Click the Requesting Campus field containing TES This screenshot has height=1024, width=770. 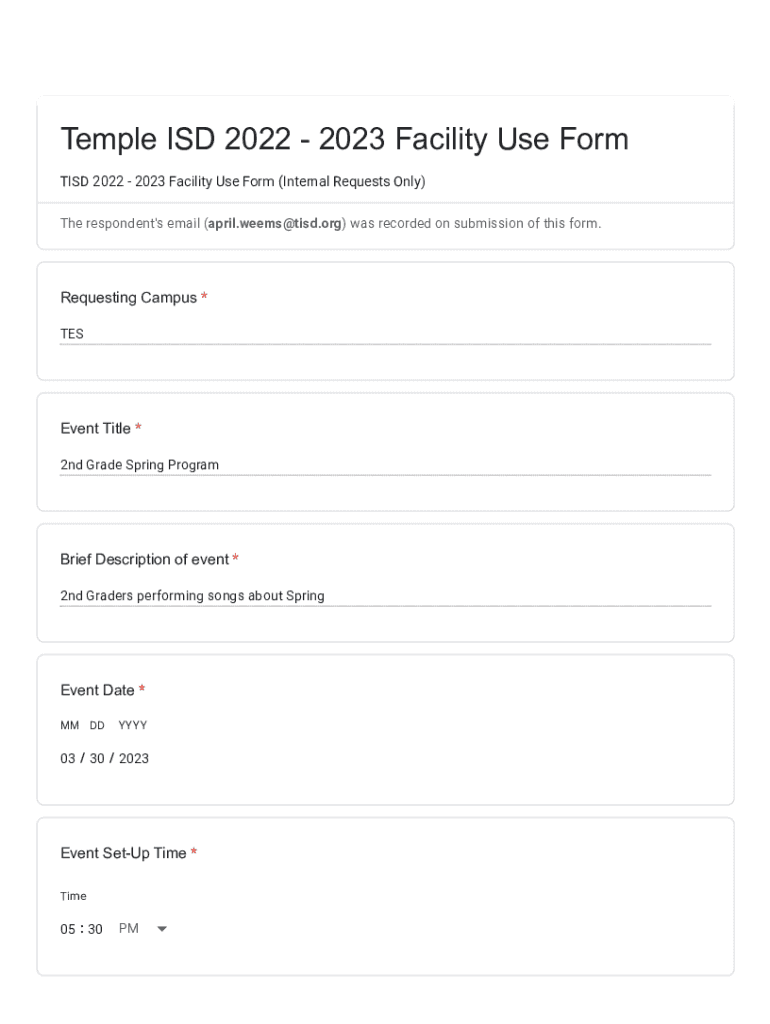(385, 334)
